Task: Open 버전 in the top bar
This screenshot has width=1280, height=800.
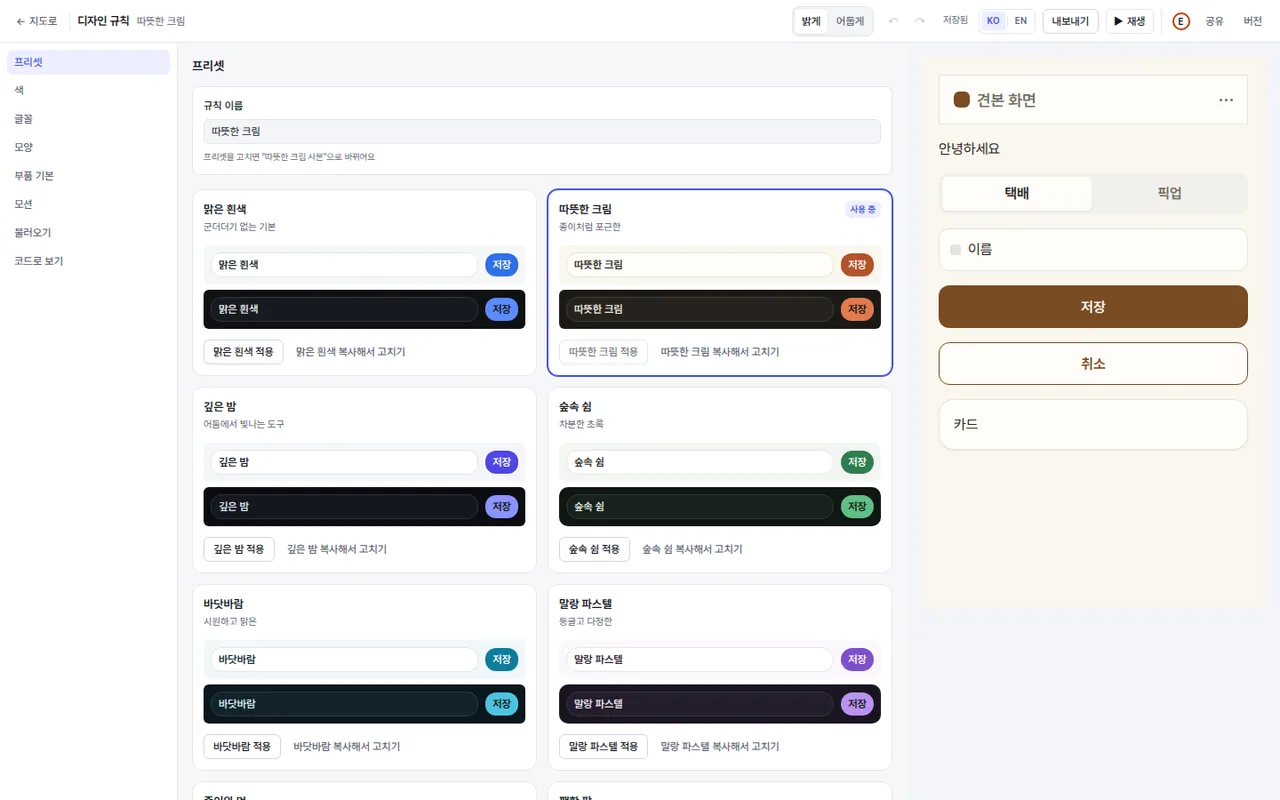Action: [x=1253, y=21]
